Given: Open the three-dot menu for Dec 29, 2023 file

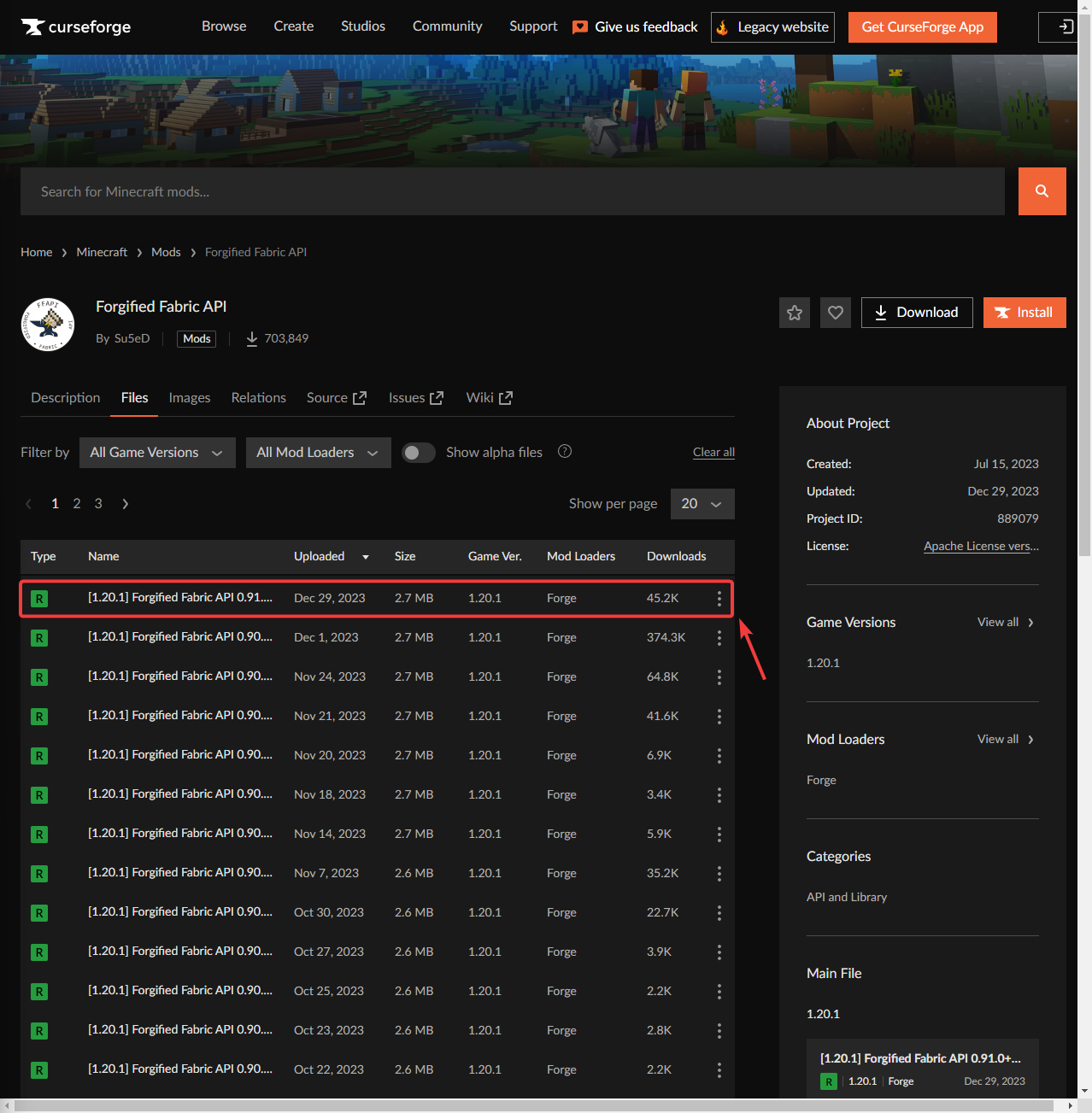Looking at the screenshot, I should [x=719, y=599].
